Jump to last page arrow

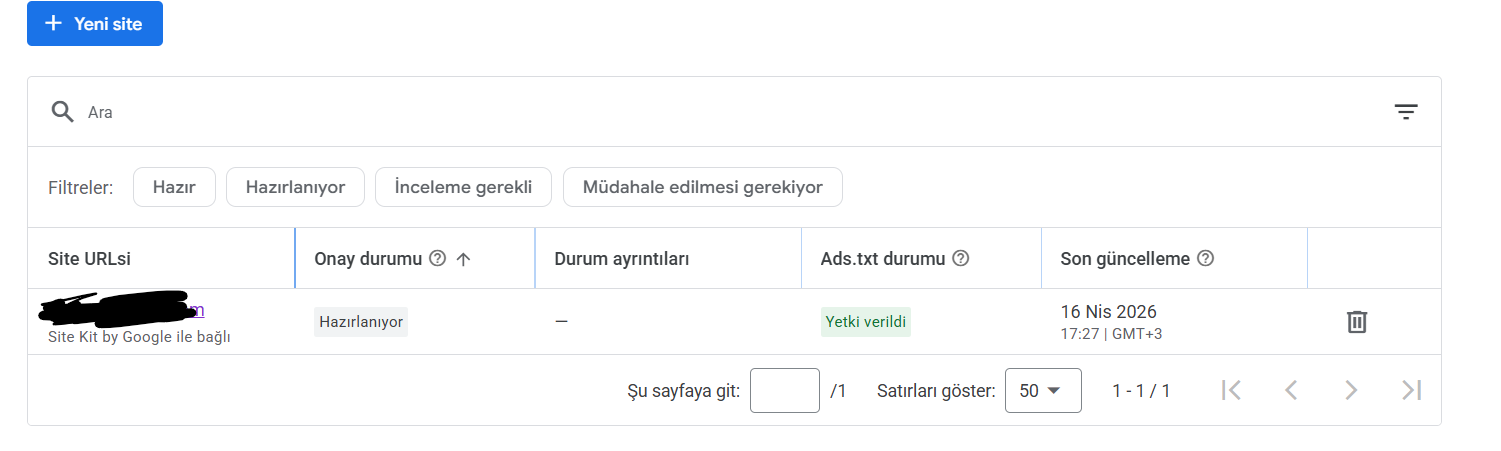point(1412,390)
